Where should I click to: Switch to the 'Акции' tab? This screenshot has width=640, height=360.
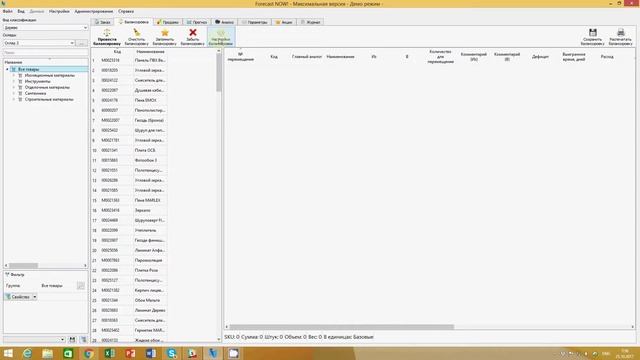point(284,22)
